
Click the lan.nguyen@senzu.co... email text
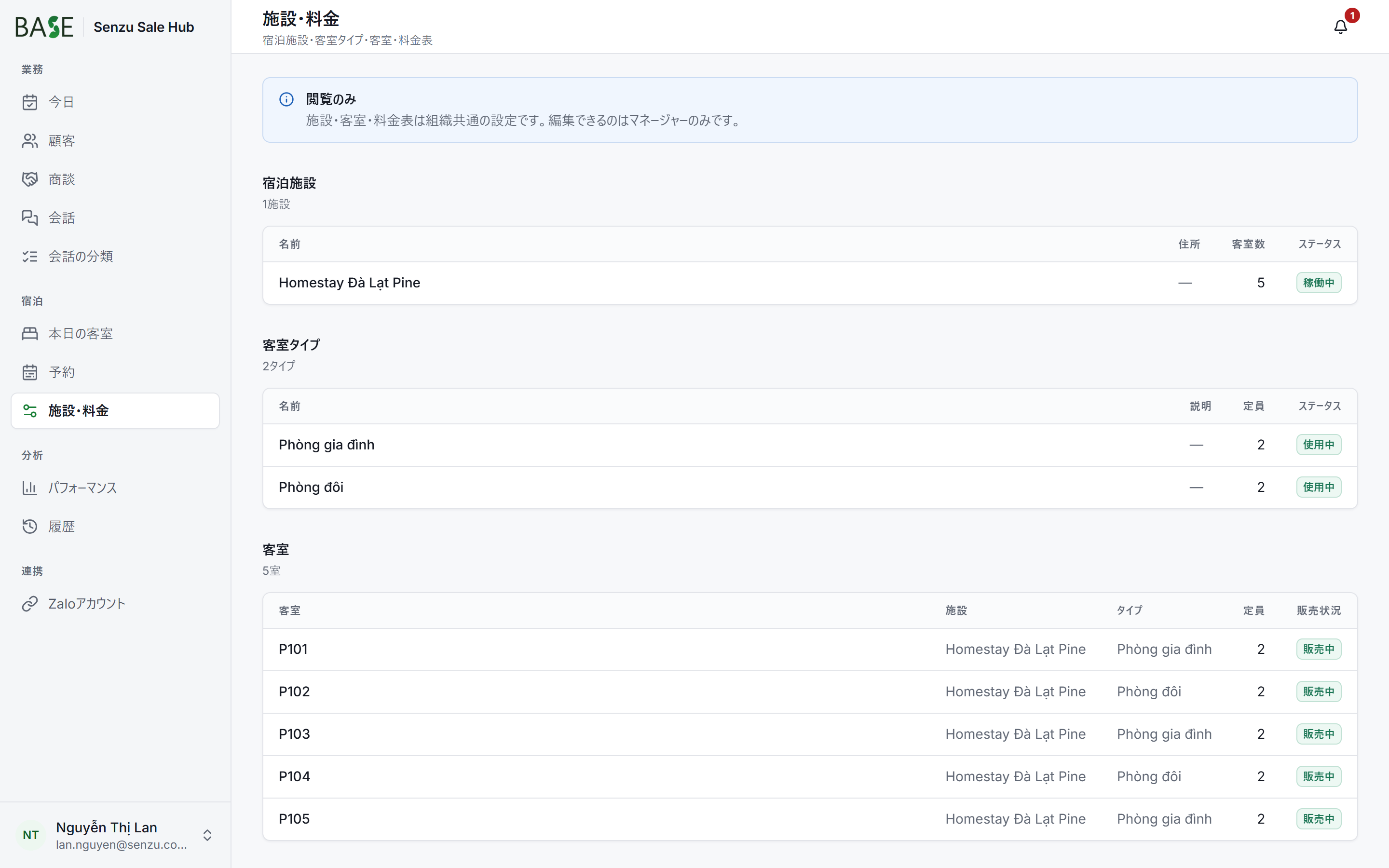coord(121,844)
